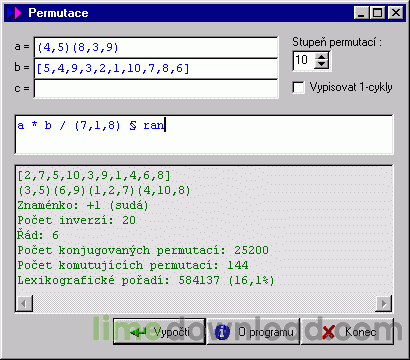Click the b = label

22,68
